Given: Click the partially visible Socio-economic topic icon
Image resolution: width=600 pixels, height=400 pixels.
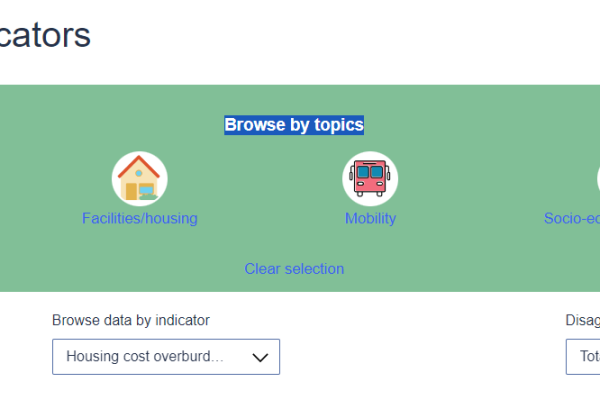Looking at the screenshot, I should [598, 178].
